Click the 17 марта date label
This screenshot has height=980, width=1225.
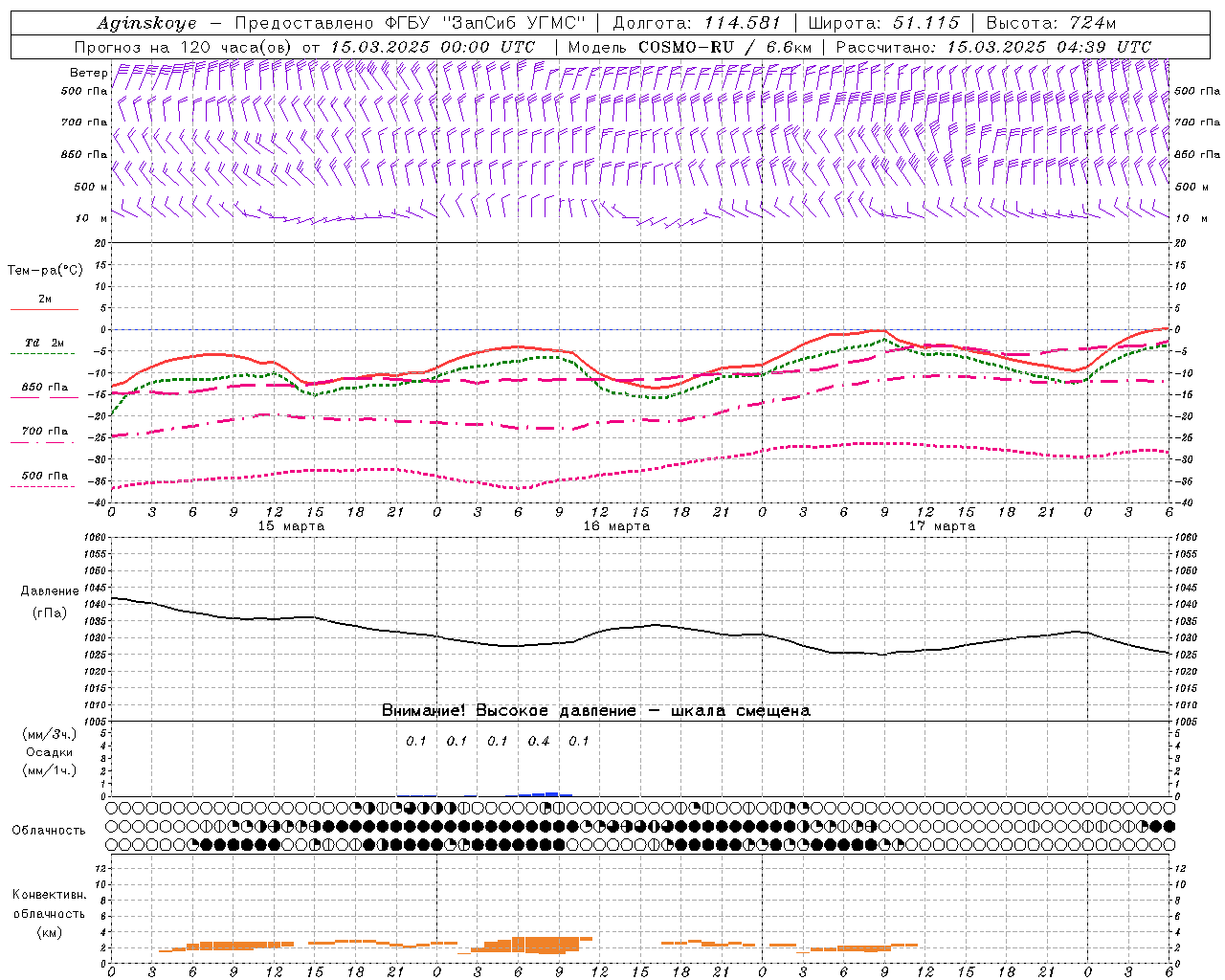[943, 526]
